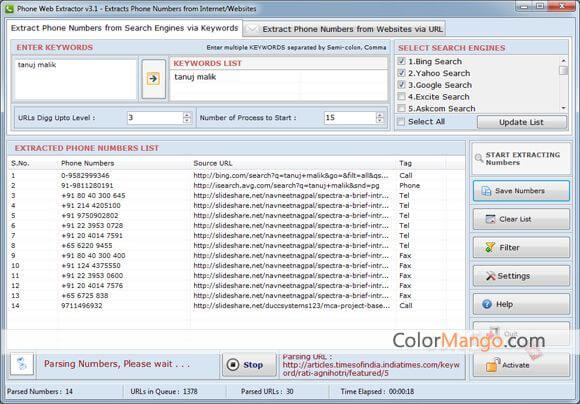The width and height of the screenshot is (580, 404).
Task: Click the isearch.avg.com source URL
Action: (286, 185)
